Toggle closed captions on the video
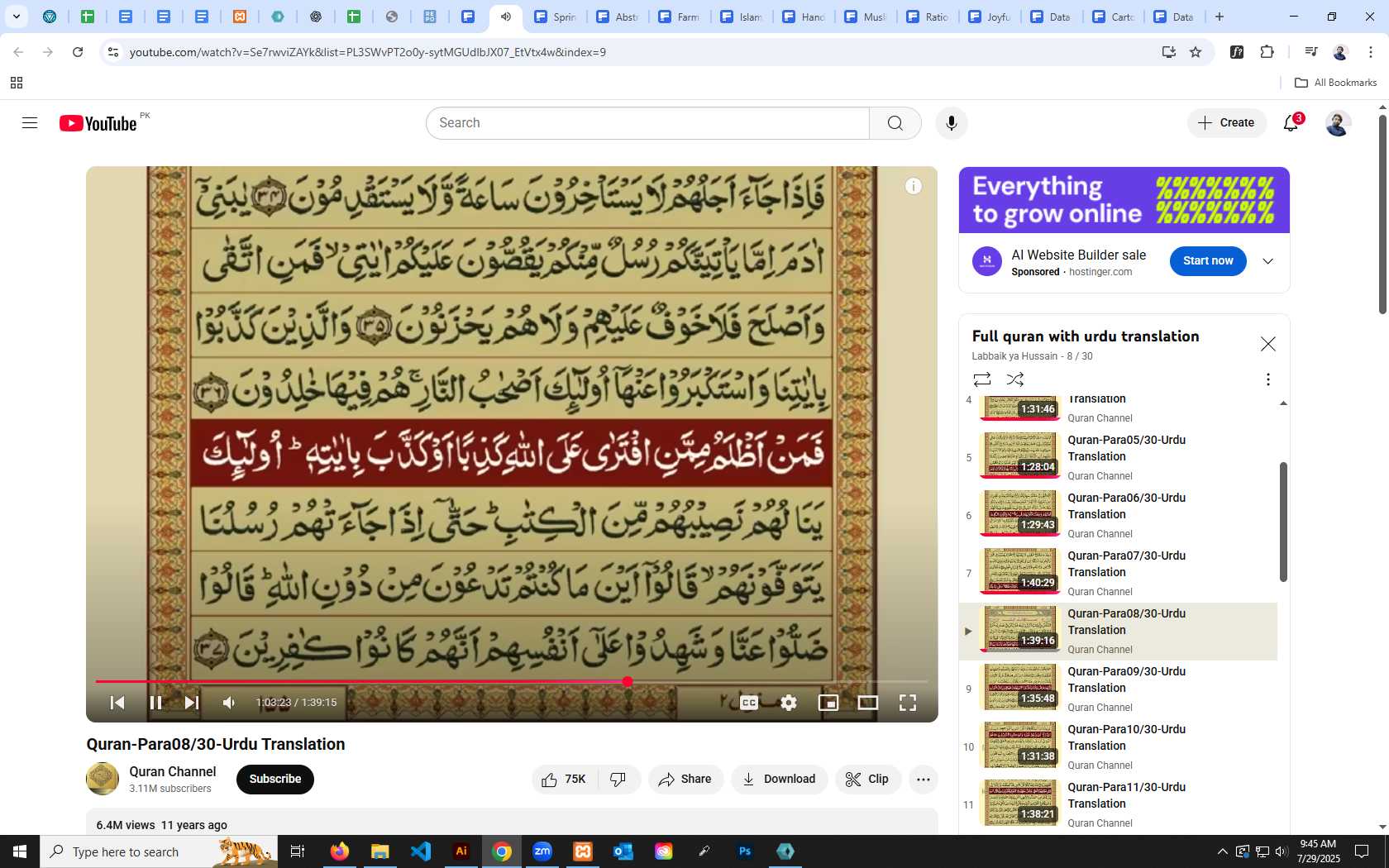This screenshot has width=1389, height=868. pos(749,703)
